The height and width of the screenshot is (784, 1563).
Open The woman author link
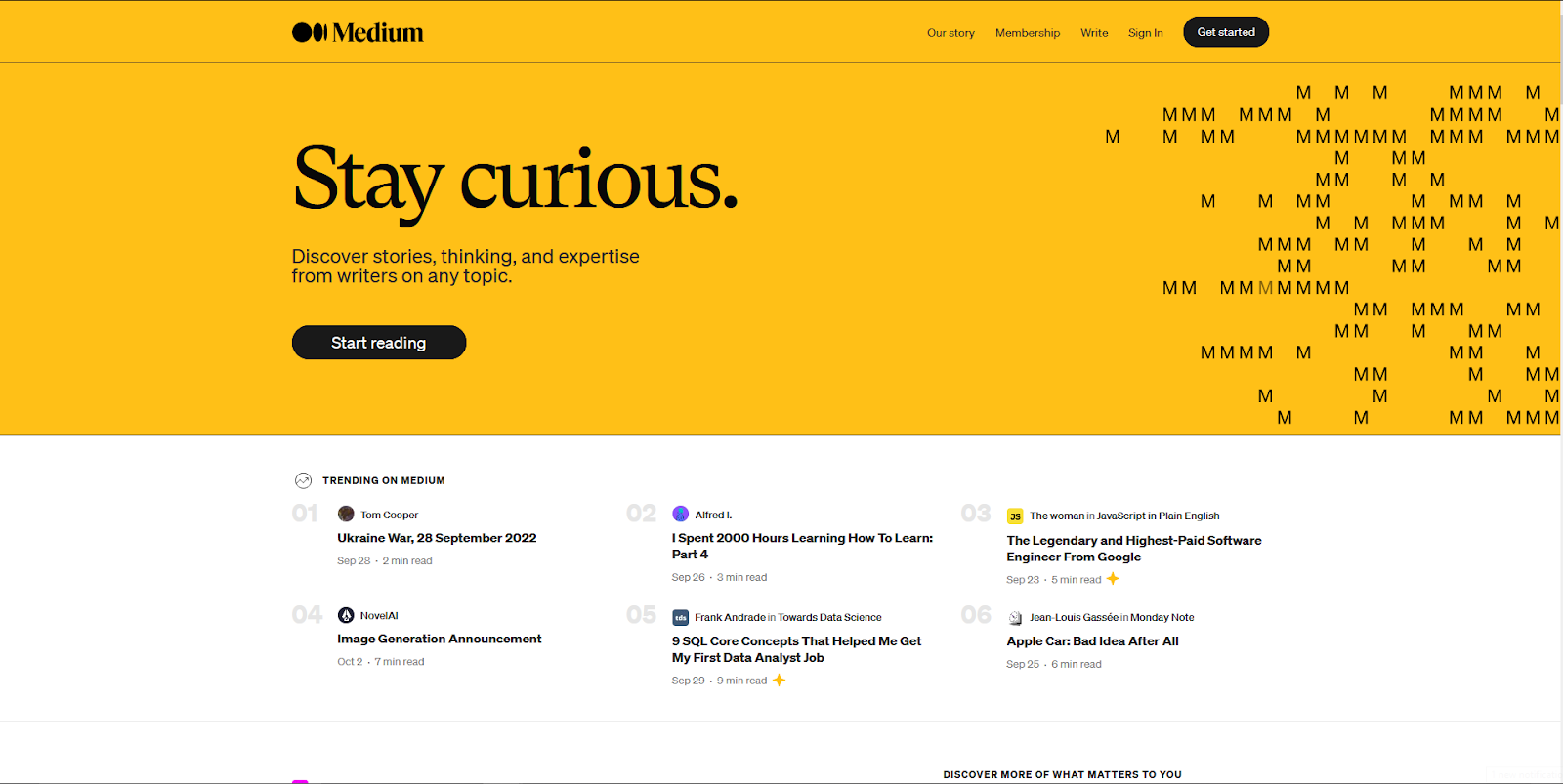point(1056,516)
